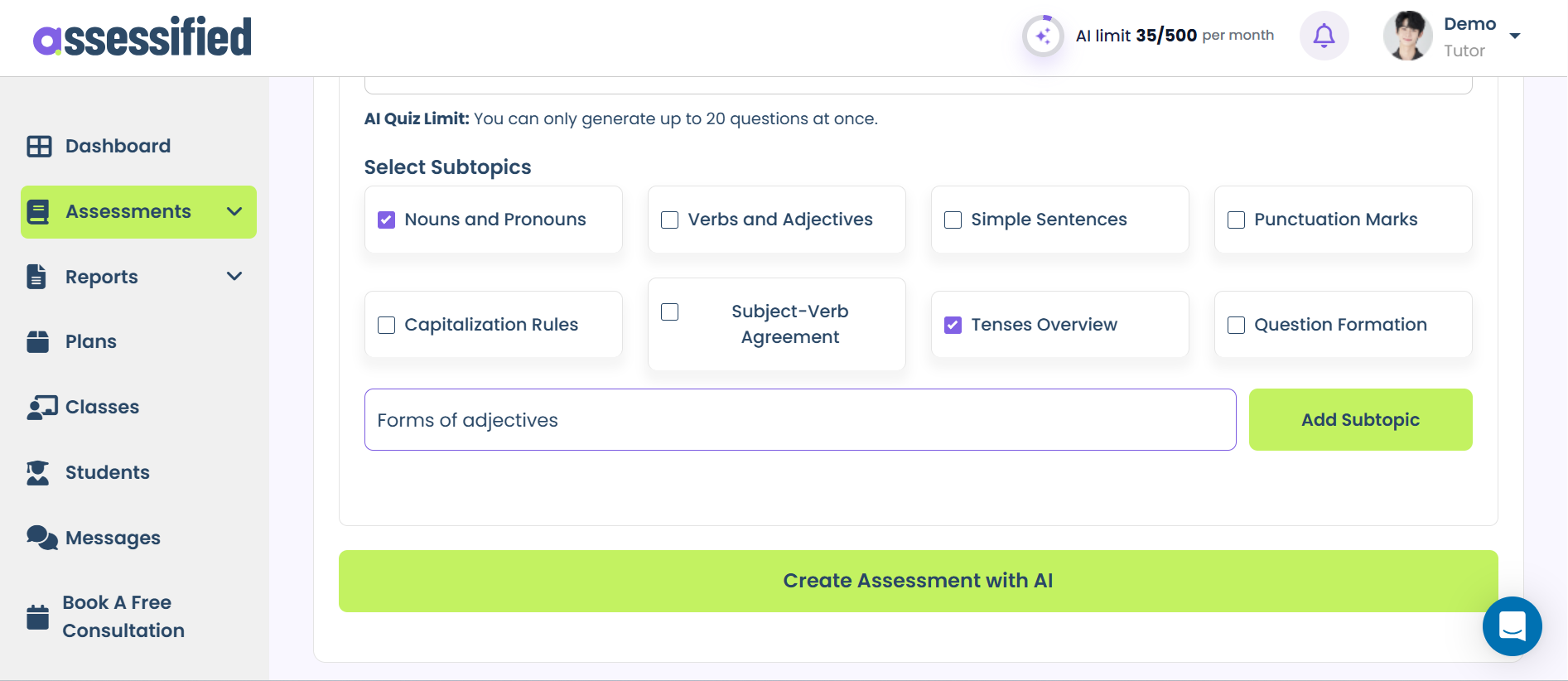Click the Plans briefcase icon
Viewport: 1568px width, 681px height.
38,341
